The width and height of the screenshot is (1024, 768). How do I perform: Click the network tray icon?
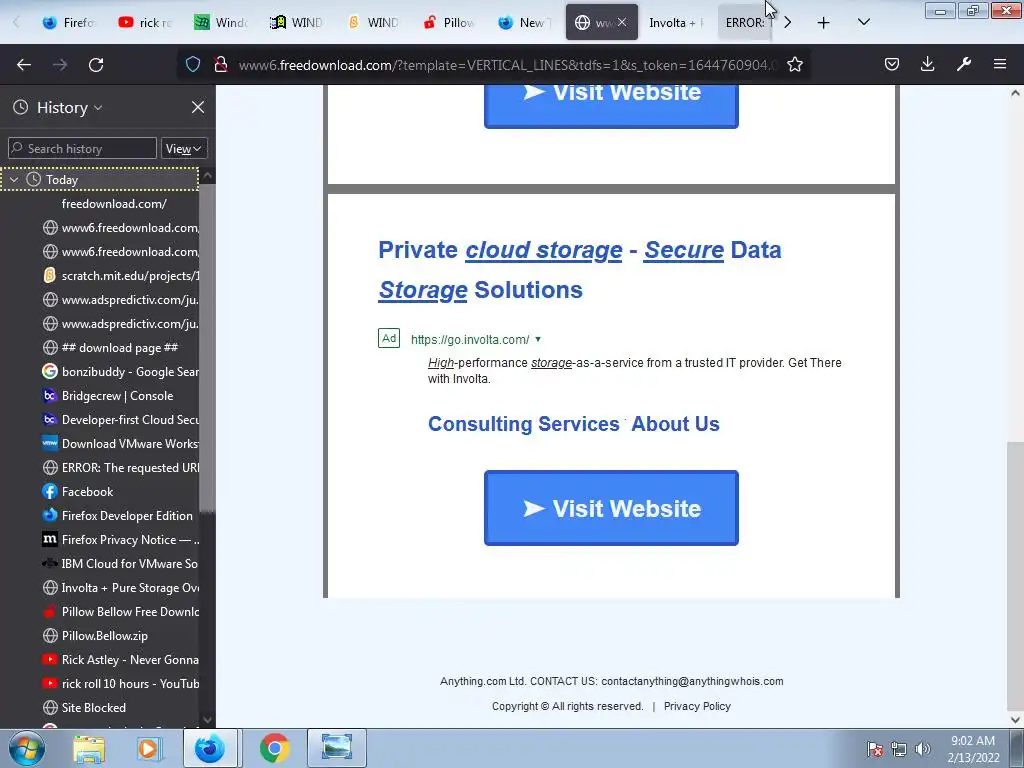tap(899, 749)
